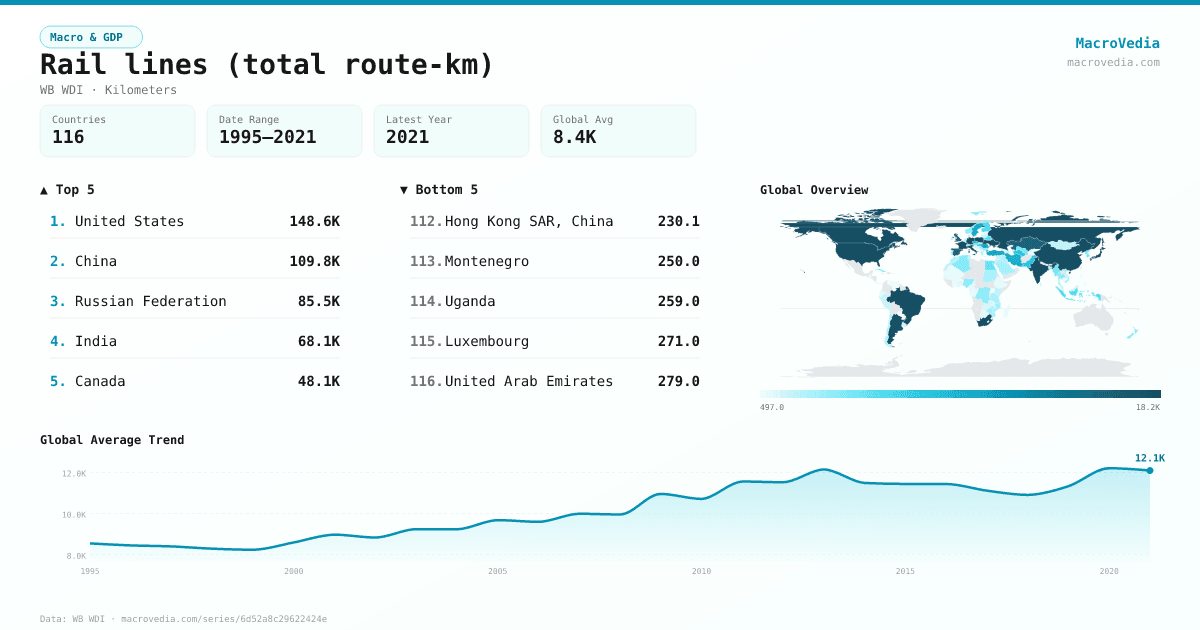Screen dimensions: 1200x630
Task: Click the macrovedia.com site link
Action: [x=1113, y=62]
